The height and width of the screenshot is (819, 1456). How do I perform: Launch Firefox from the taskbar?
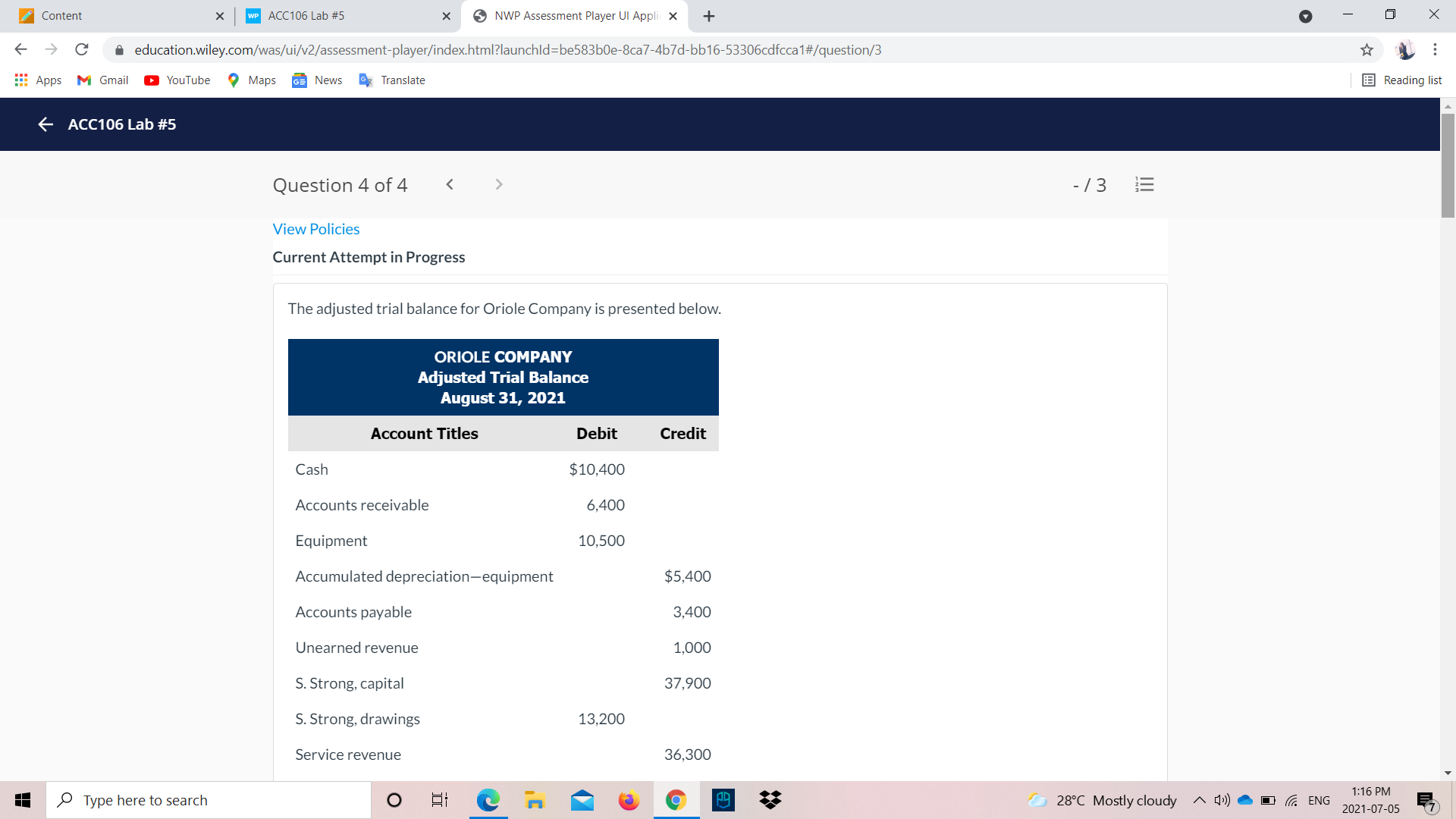point(629,799)
